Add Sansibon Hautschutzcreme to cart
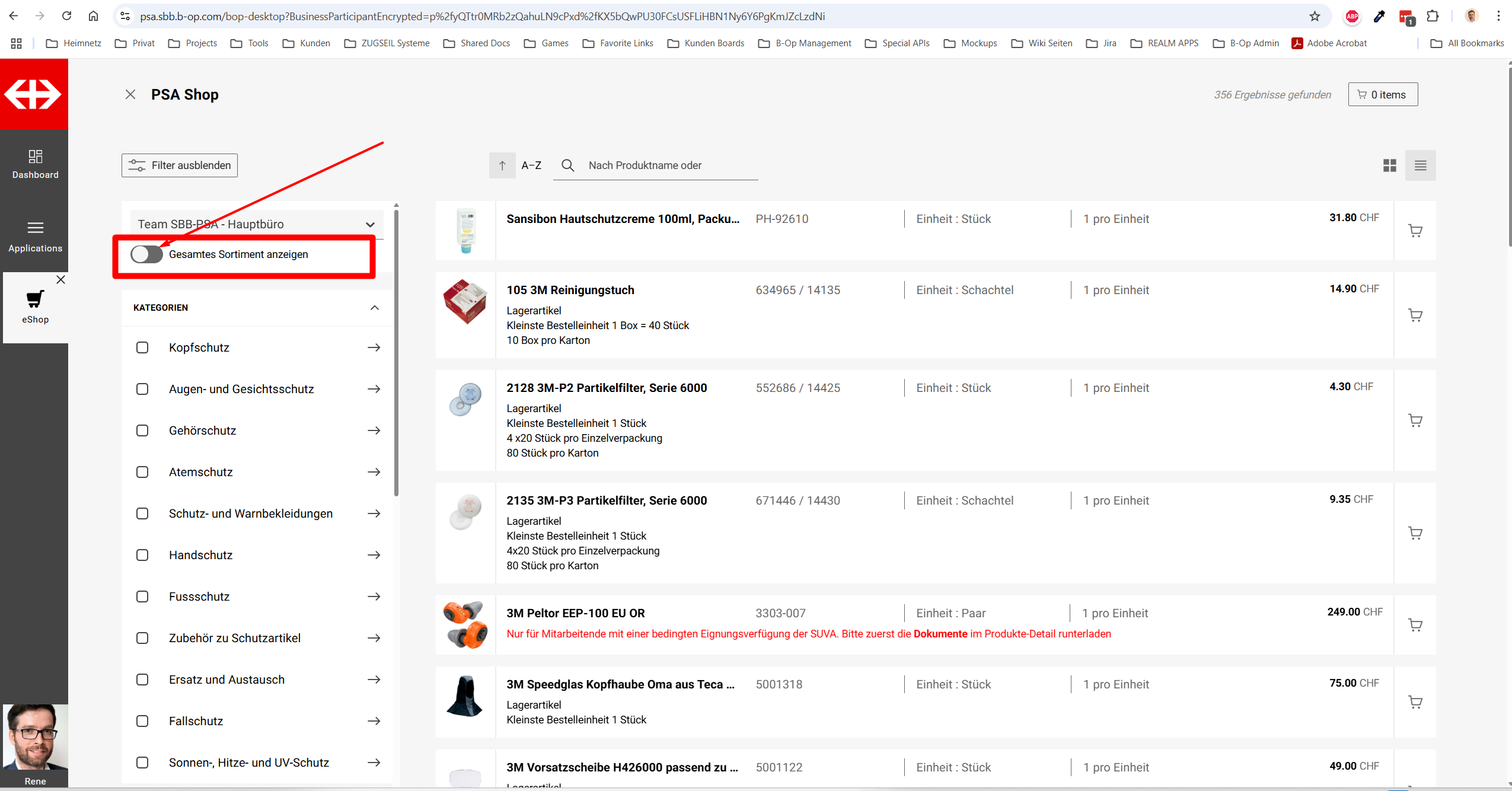 1415,231
